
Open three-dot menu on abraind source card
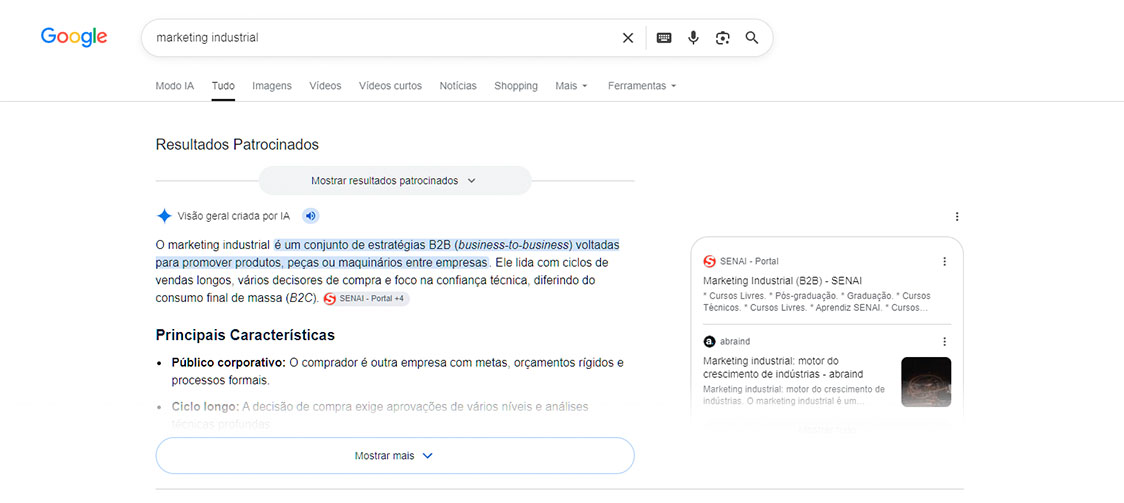coord(944,342)
